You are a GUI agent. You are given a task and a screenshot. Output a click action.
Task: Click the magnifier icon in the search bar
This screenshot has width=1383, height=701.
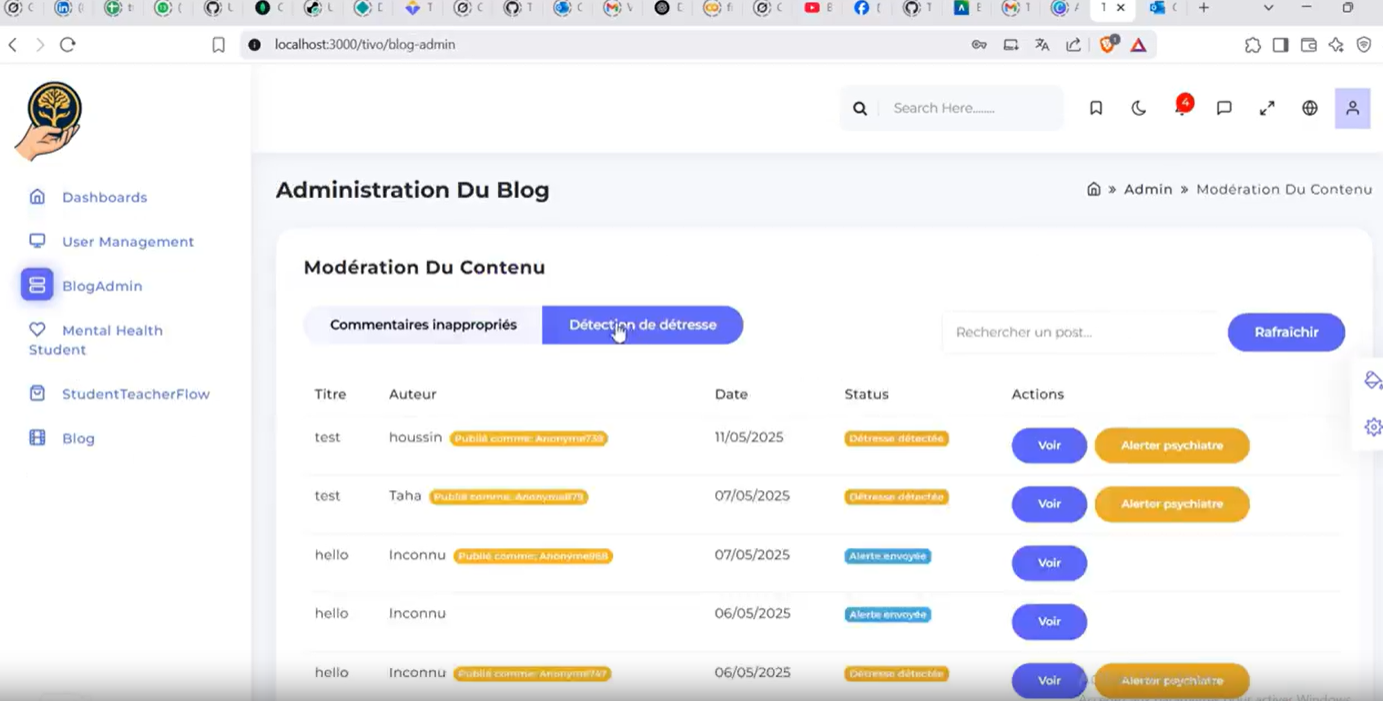tap(860, 108)
